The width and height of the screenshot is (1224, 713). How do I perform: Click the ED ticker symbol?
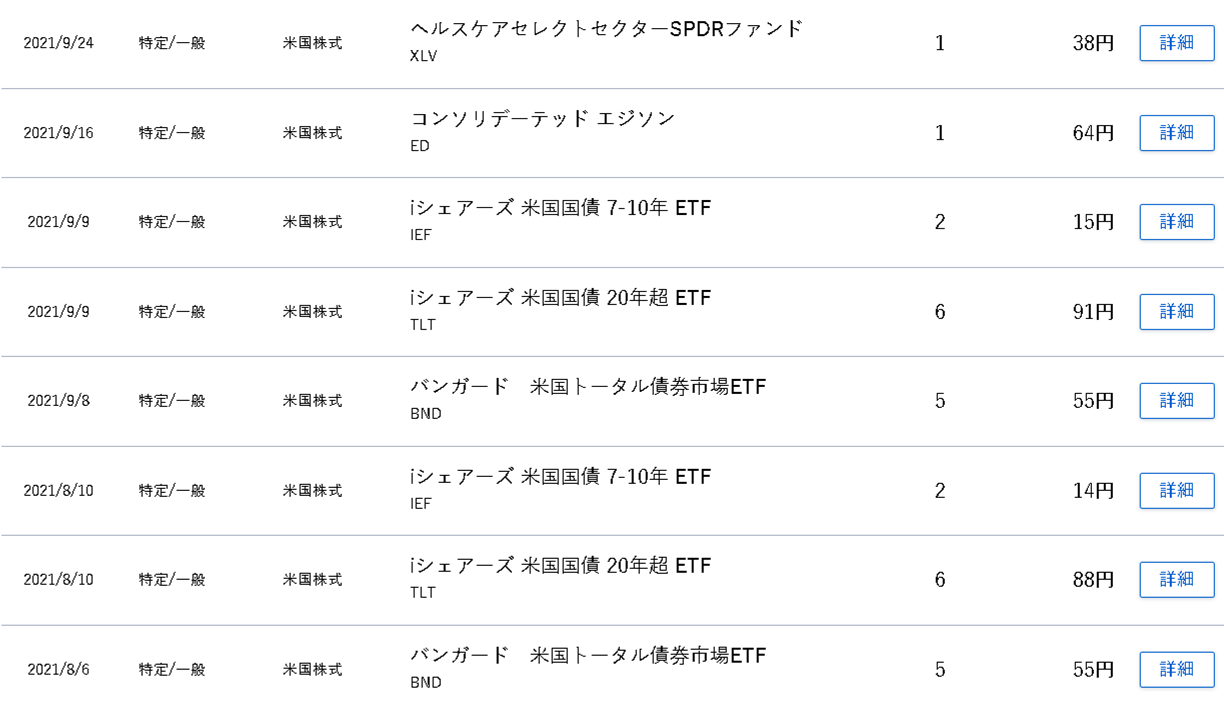pos(420,146)
